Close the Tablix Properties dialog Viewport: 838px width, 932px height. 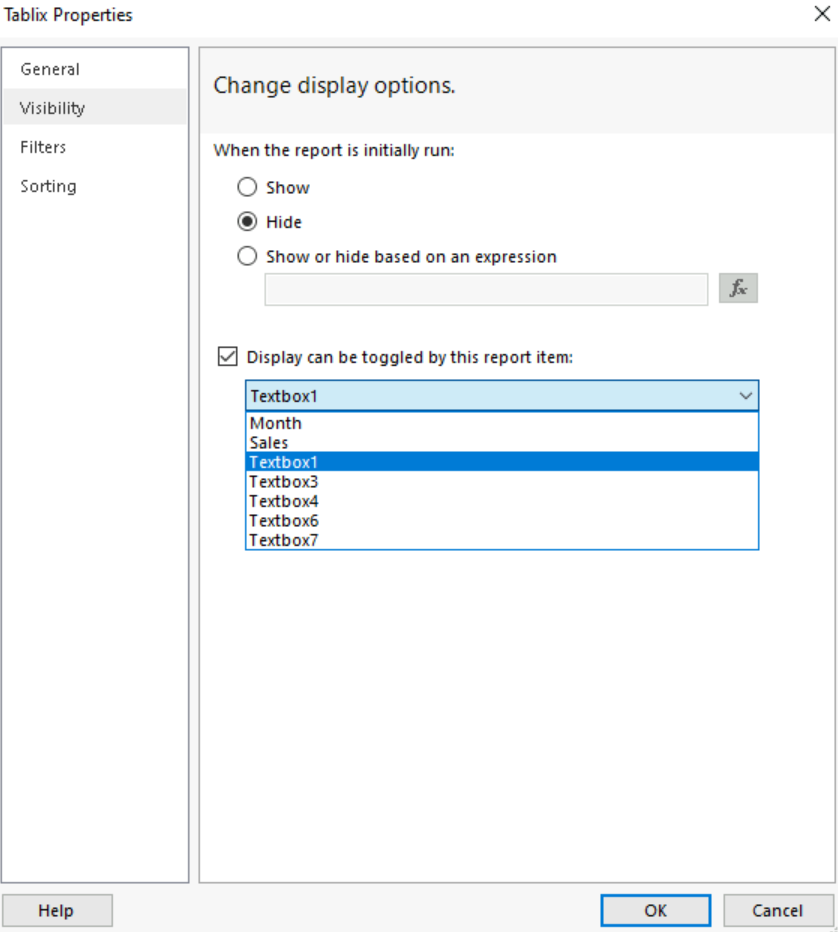coord(824,15)
